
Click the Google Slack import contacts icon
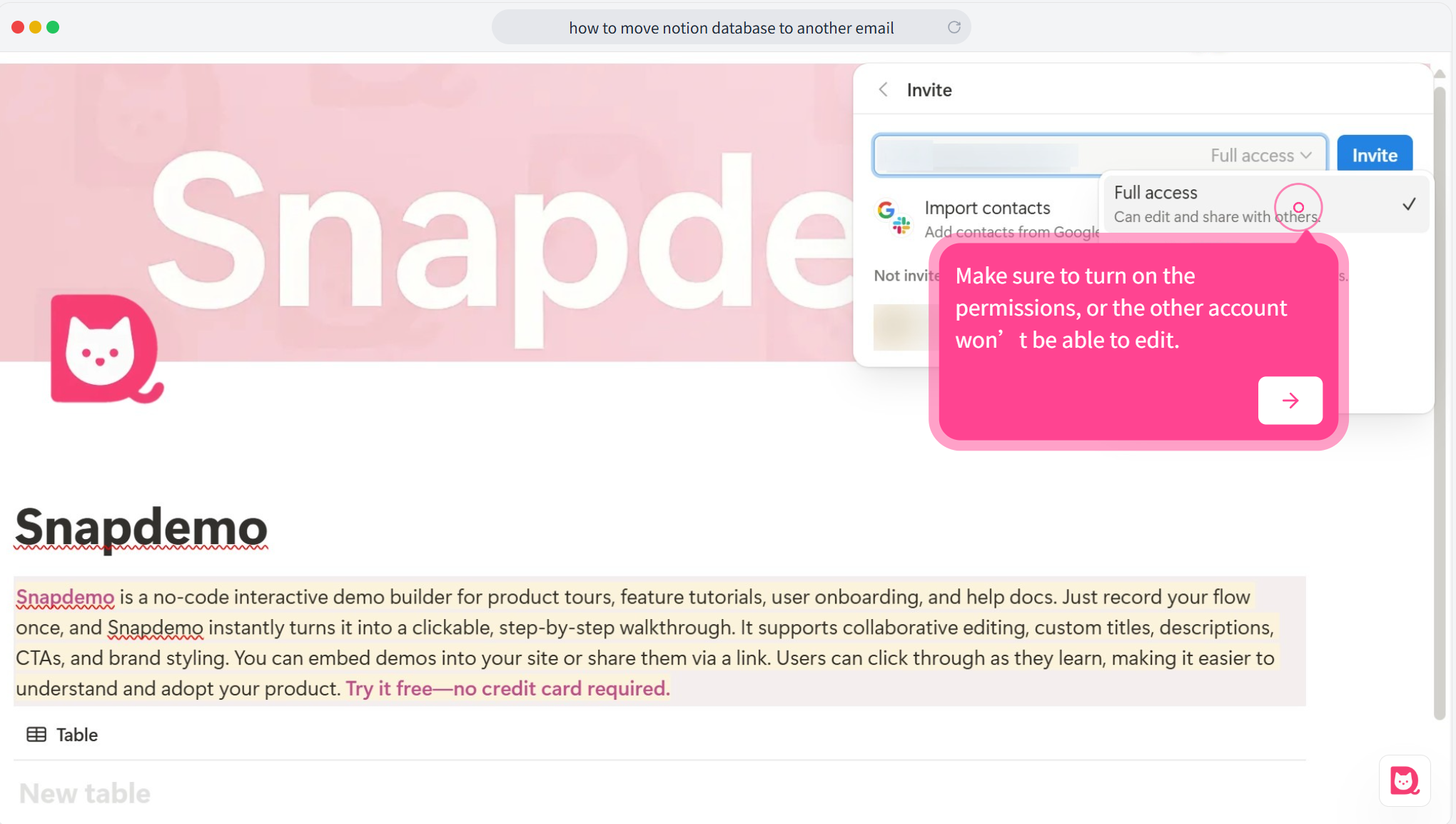click(894, 217)
